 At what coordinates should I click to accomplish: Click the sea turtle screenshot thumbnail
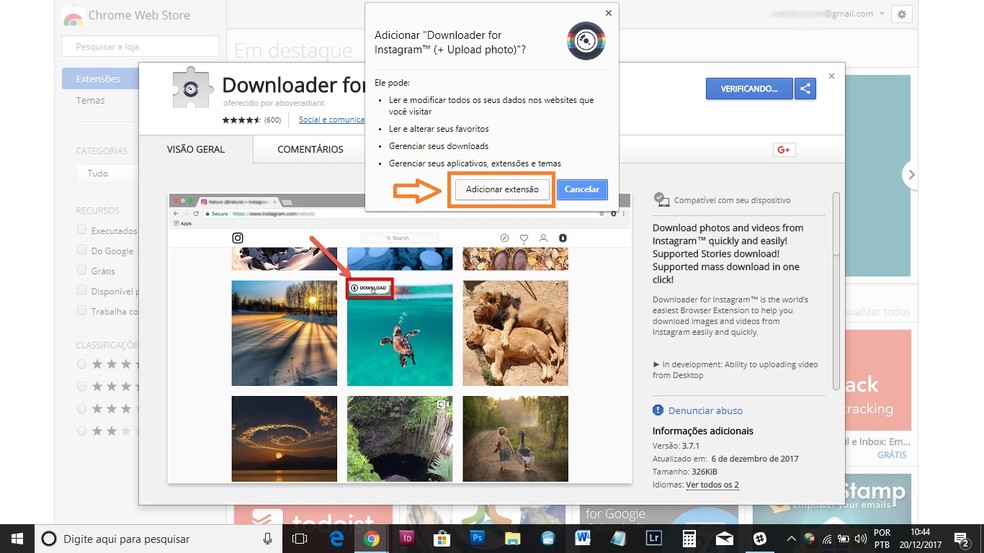click(x=400, y=333)
